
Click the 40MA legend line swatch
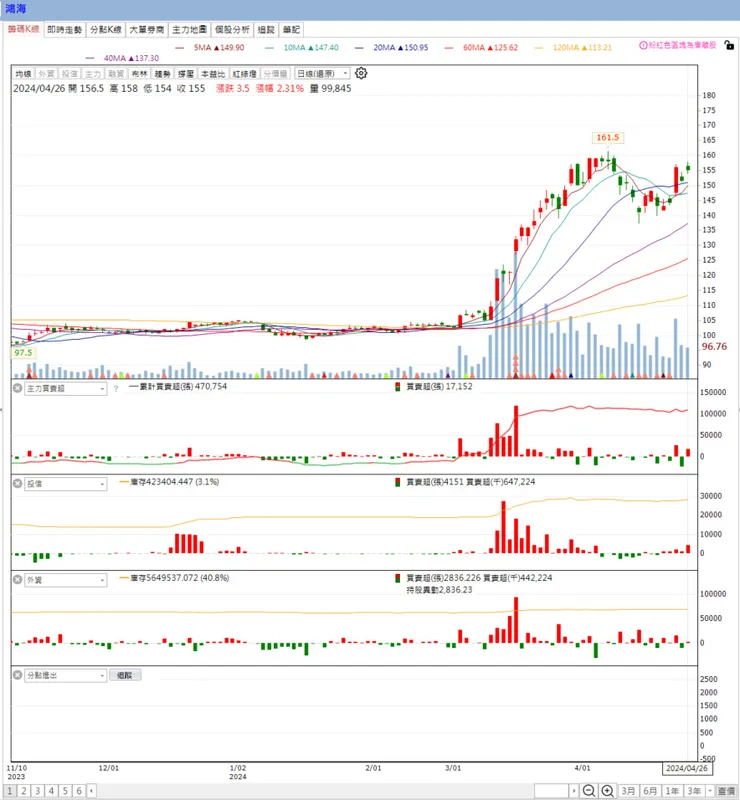click(90, 59)
